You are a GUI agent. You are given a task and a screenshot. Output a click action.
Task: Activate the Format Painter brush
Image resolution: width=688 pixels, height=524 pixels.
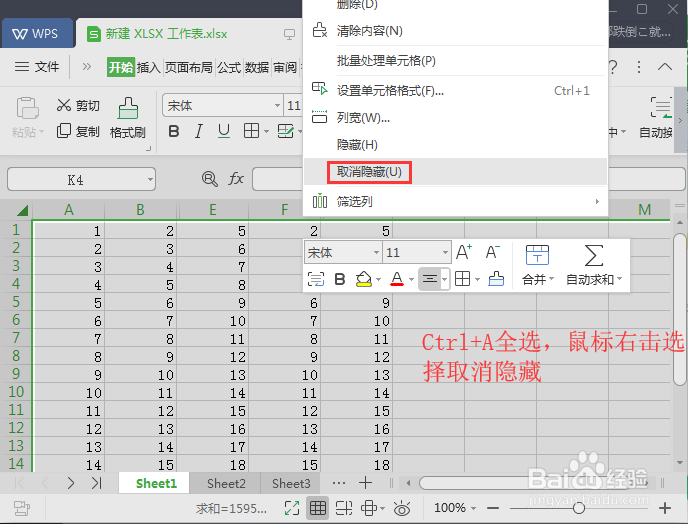click(128, 108)
